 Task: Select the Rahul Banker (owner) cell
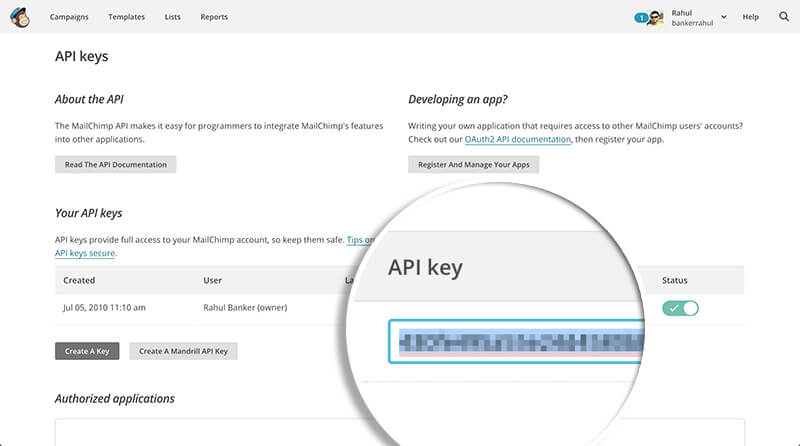pos(245,308)
